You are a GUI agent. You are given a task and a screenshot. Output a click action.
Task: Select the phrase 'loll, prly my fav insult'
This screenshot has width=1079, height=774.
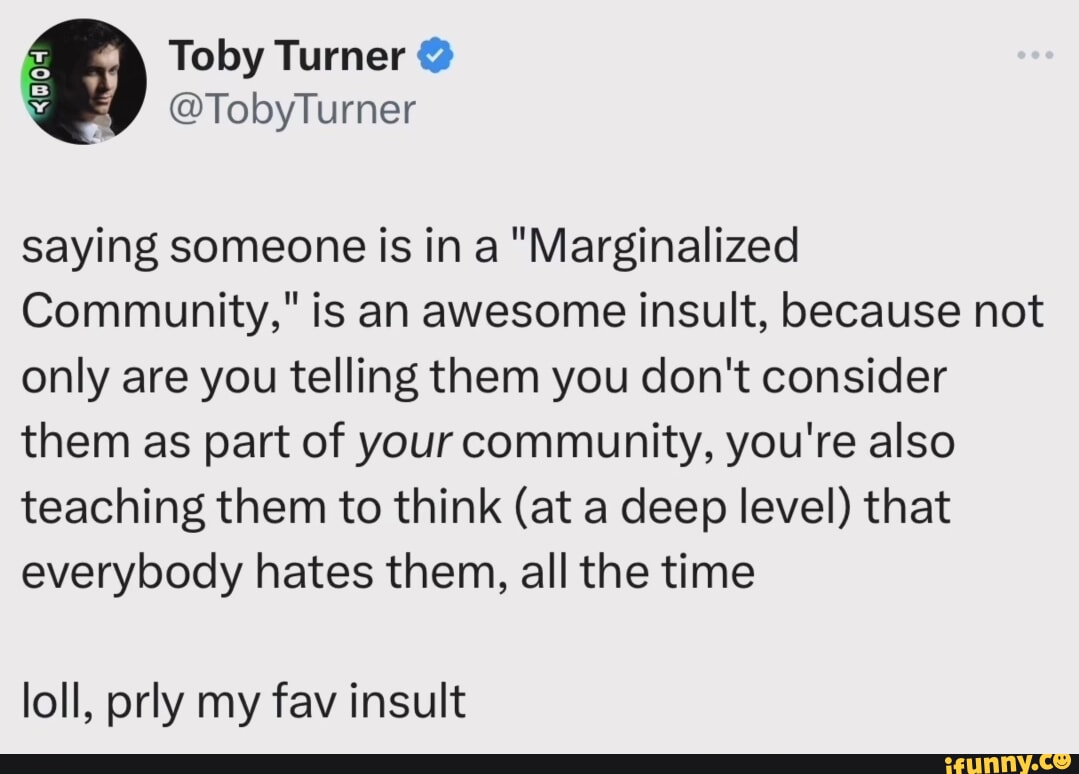click(x=242, y=701)
